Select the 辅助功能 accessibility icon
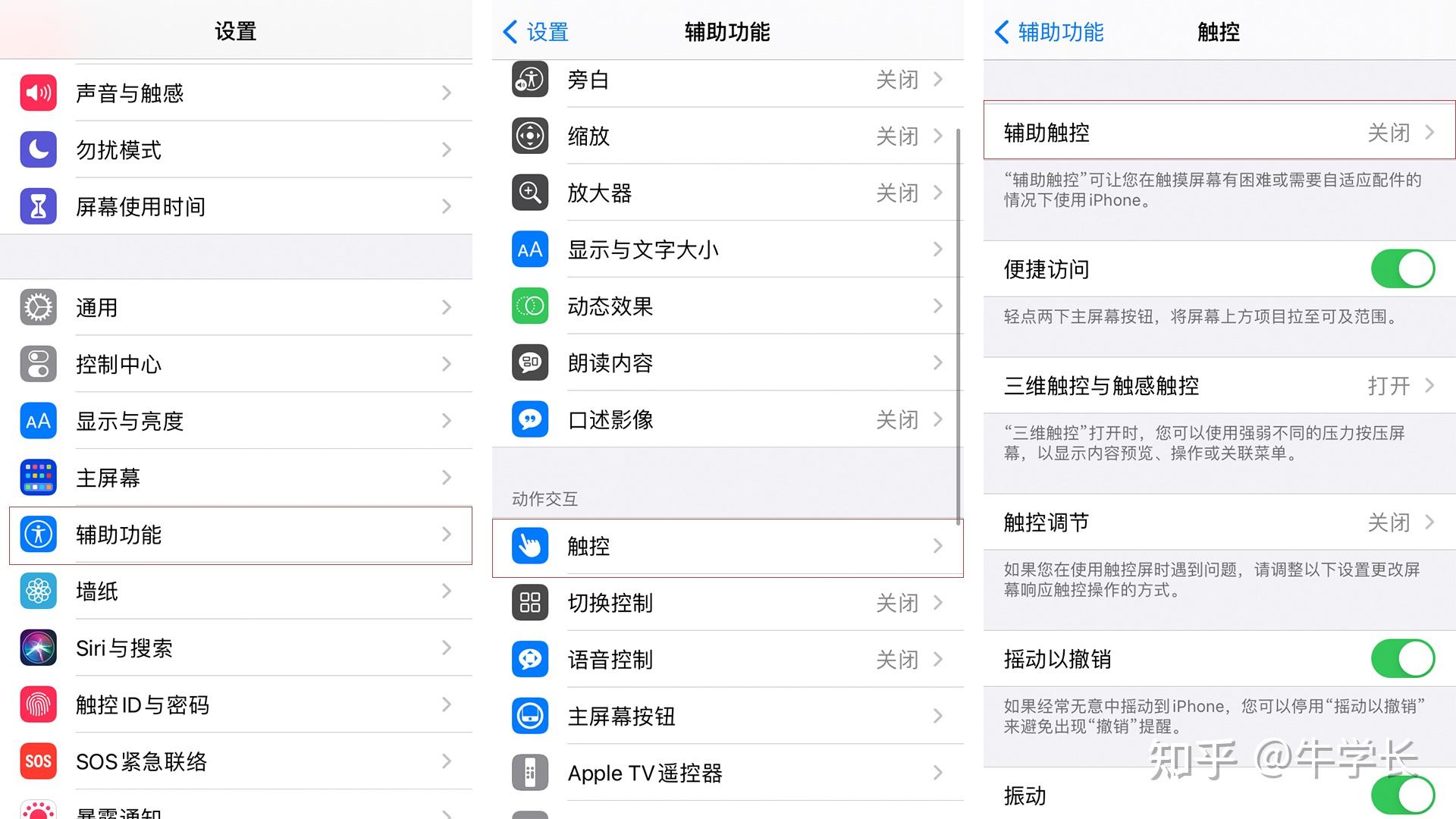 38,535
